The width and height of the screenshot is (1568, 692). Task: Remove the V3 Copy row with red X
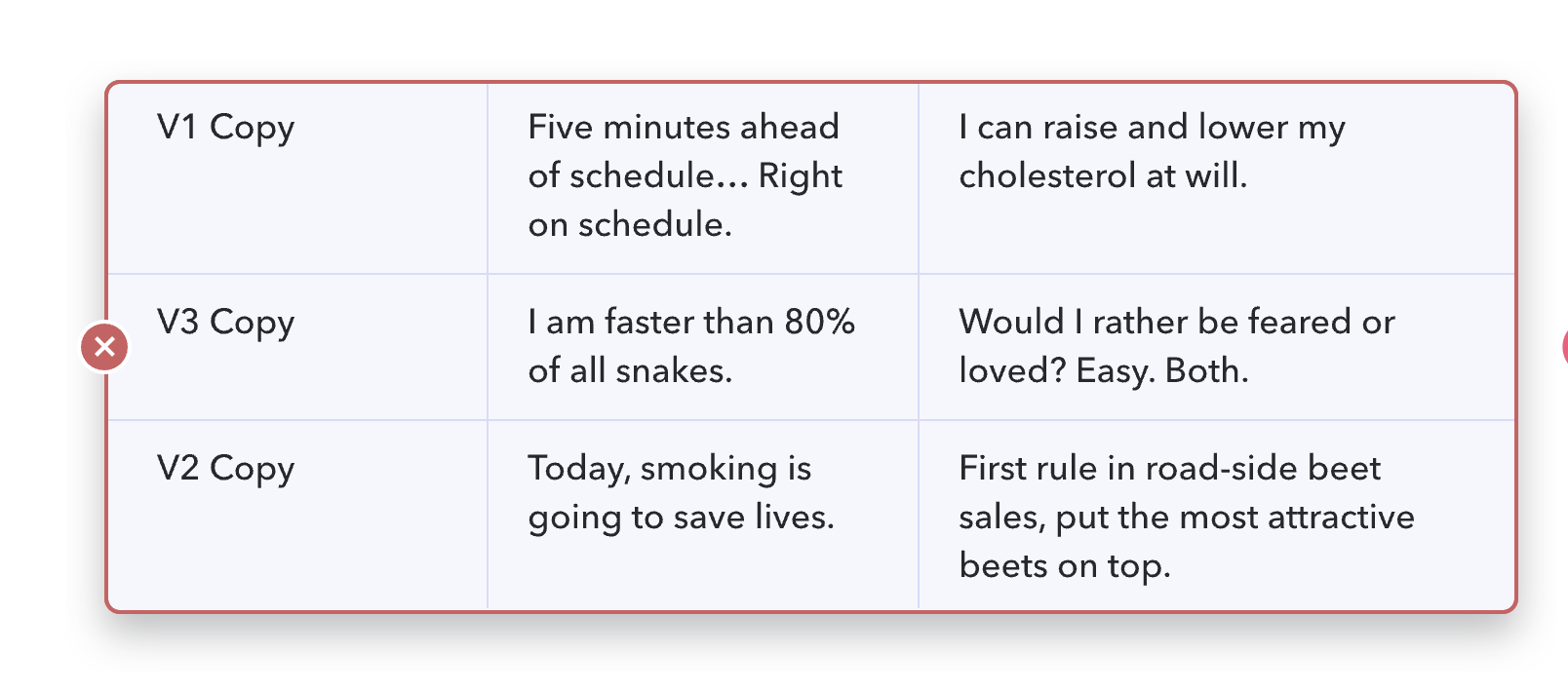[104, 347]
